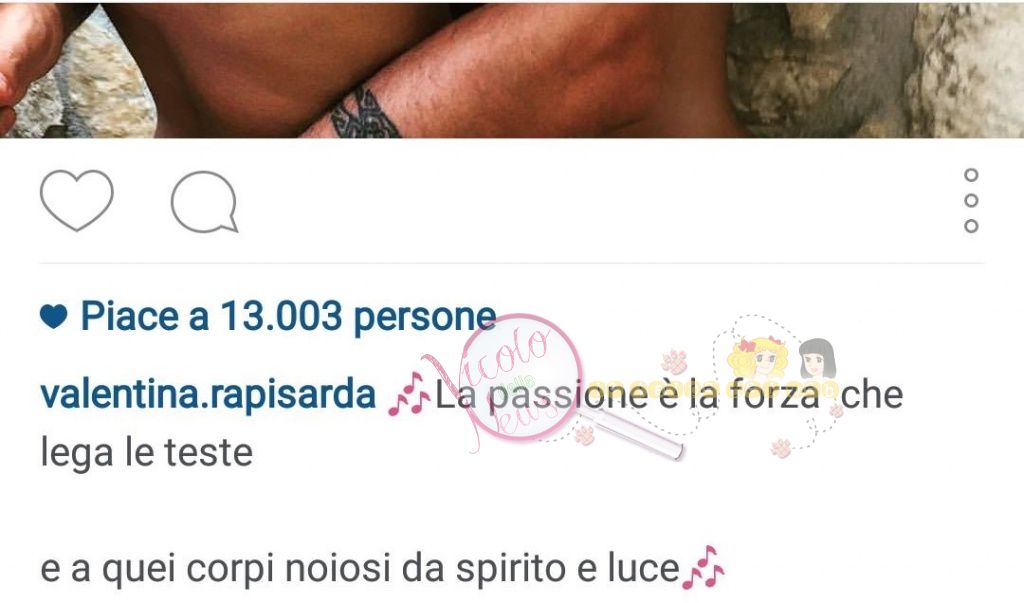
Task: Open comments via the speech bubble icon
Action: coord(204,202)
